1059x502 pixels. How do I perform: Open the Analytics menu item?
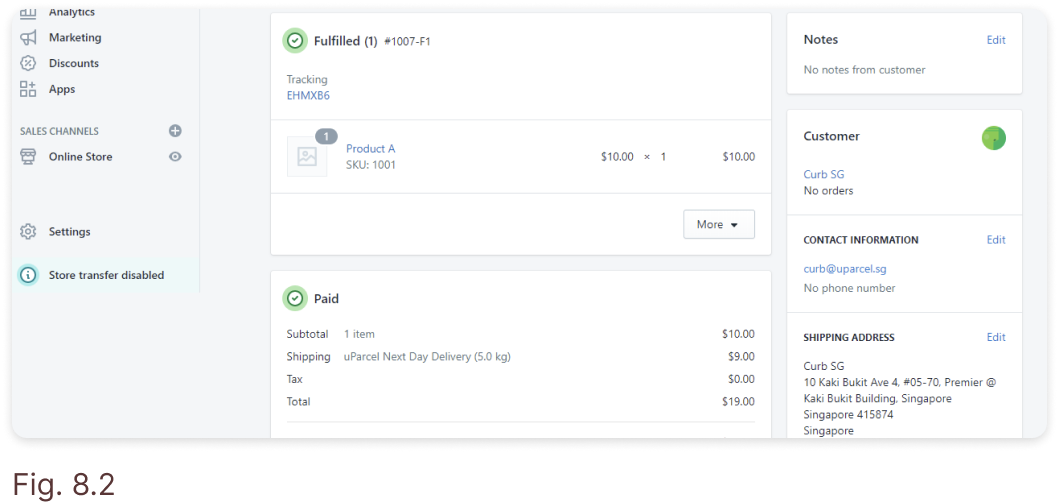pyautogui.click(x=72, y=12)
